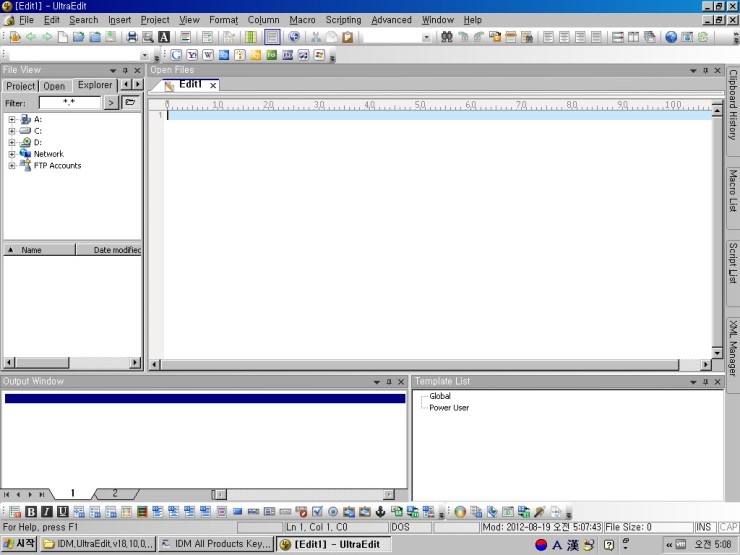Apply HTML underline with the U icon

63,512
